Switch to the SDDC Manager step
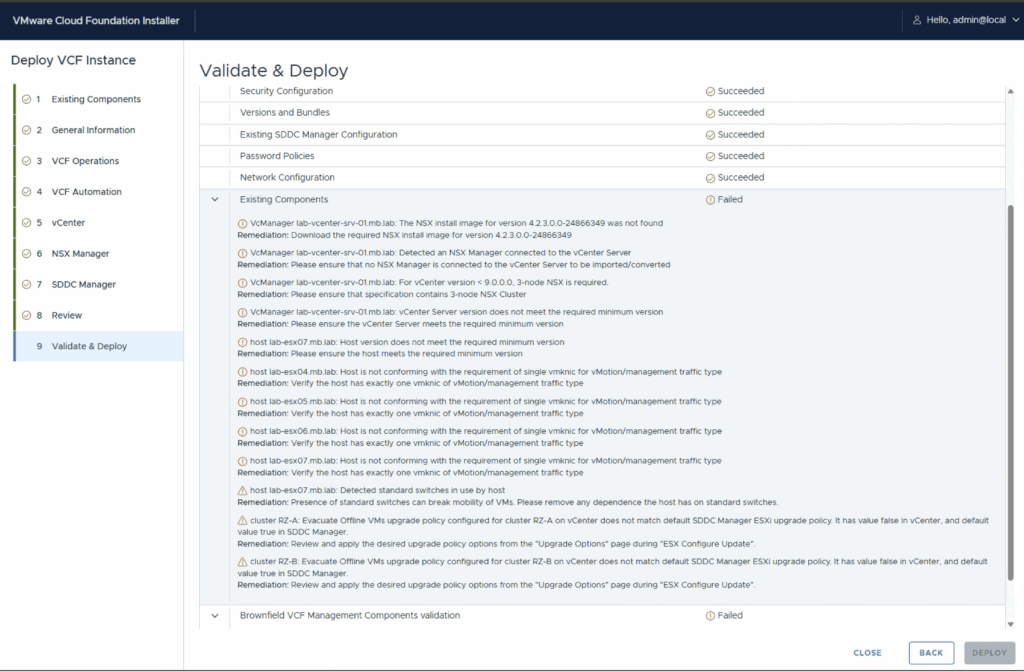1024x671 pixels. tap(83, 285)
